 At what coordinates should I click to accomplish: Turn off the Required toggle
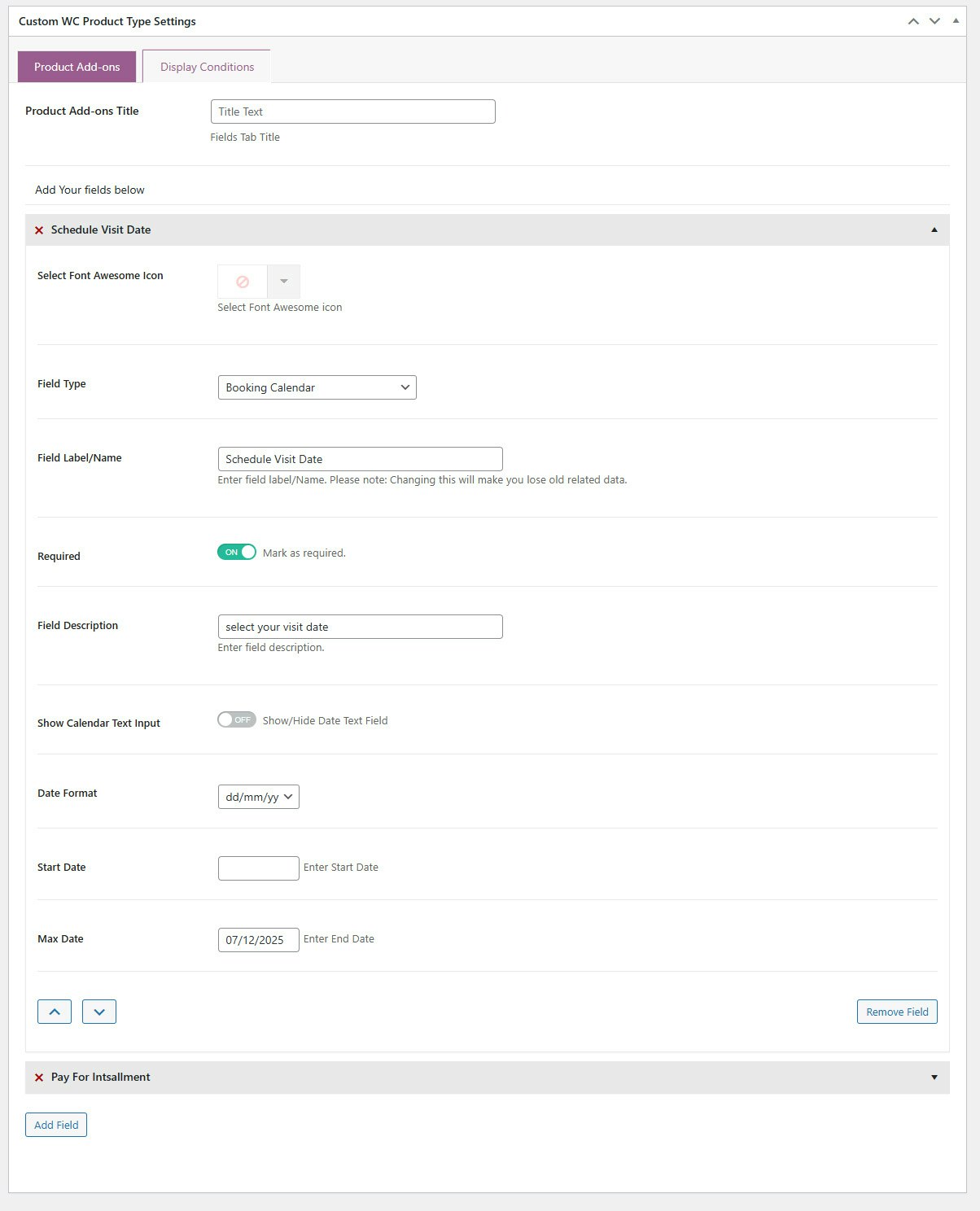[x=237, y=552]
